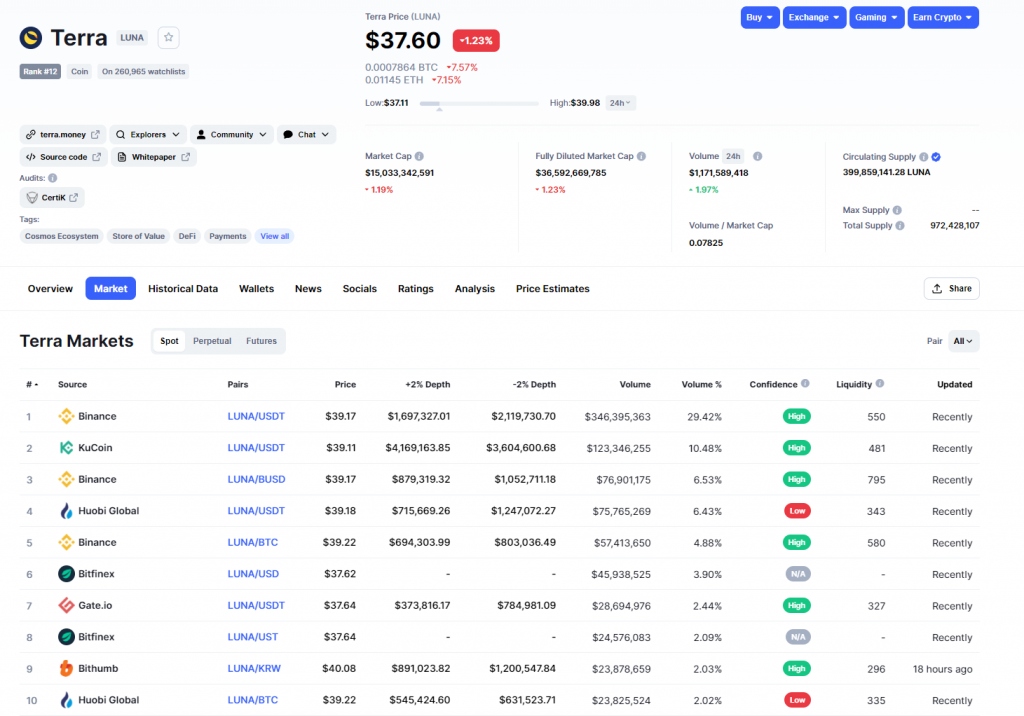Click the Share button

point(952,289)
